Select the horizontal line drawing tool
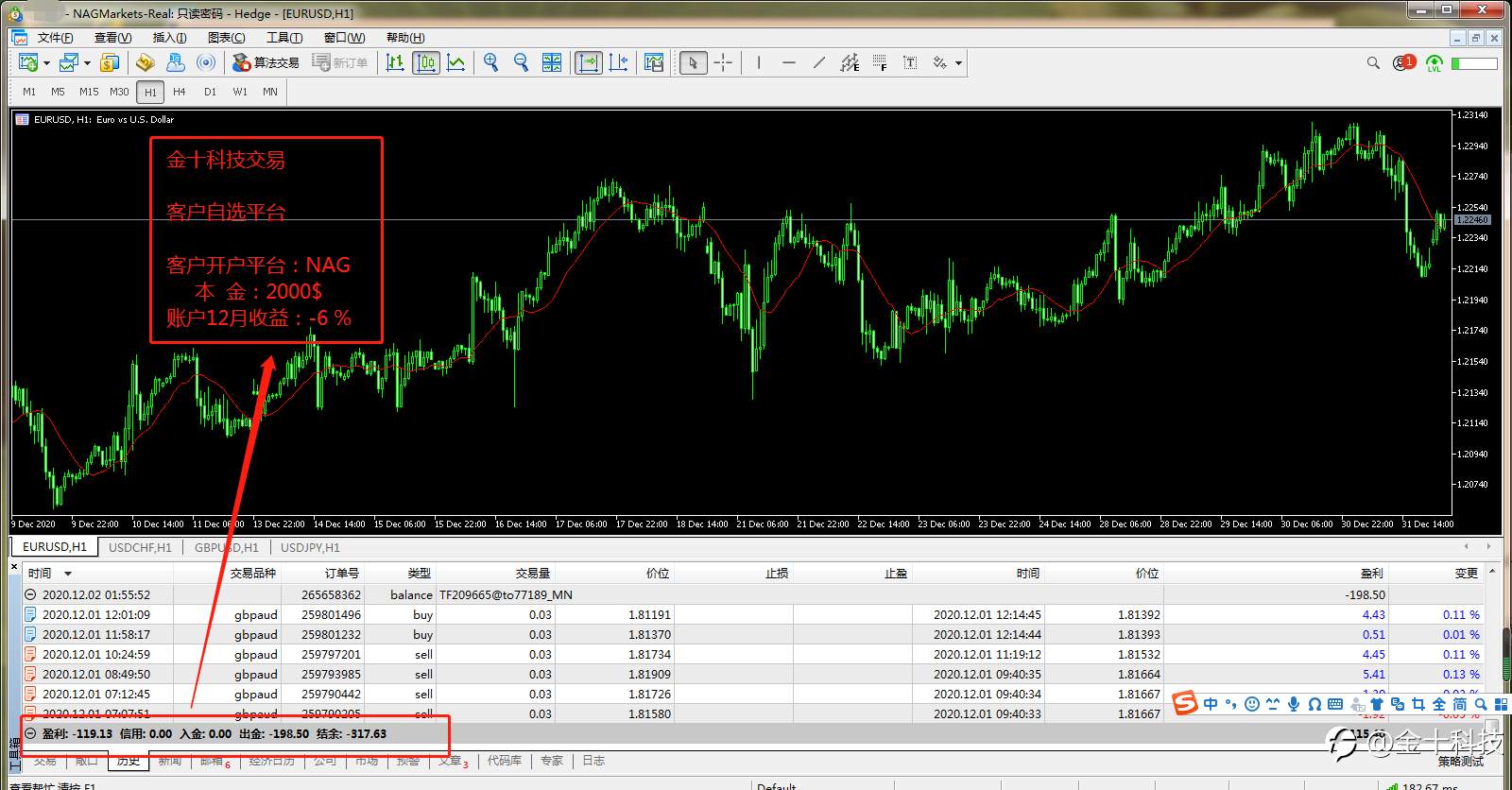The image size is (1512, 790). pos(789,62)
